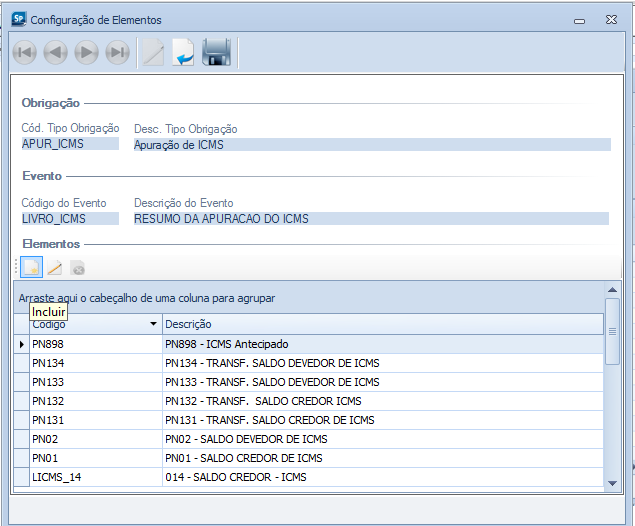Sort by the Descrição column header
The image size is (635, 526).
(380, 324)
